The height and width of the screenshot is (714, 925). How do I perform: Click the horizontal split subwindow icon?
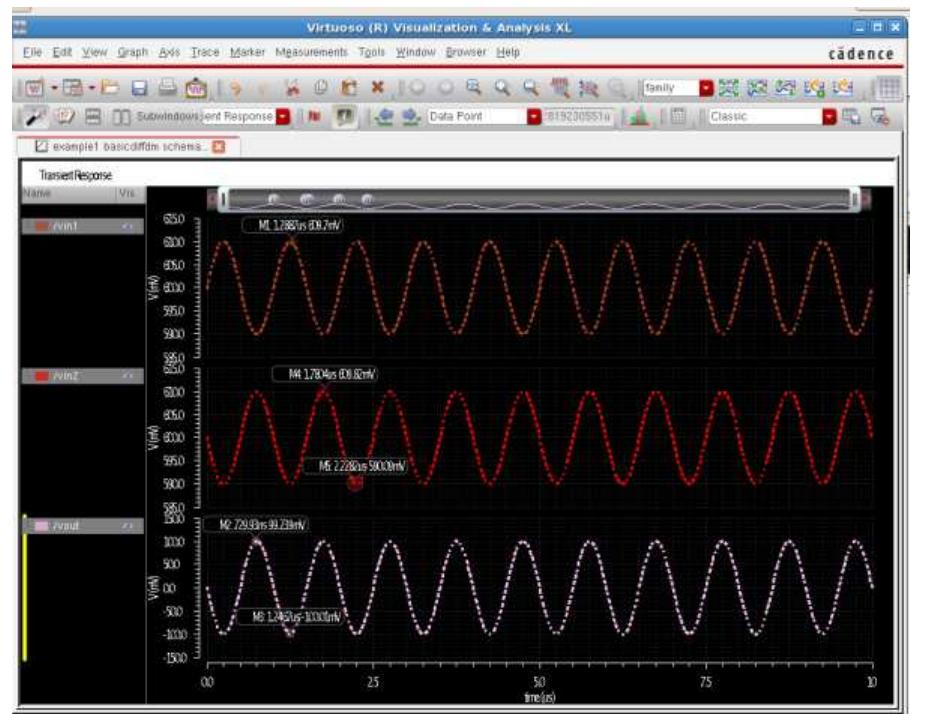click(x=93, y=117)
